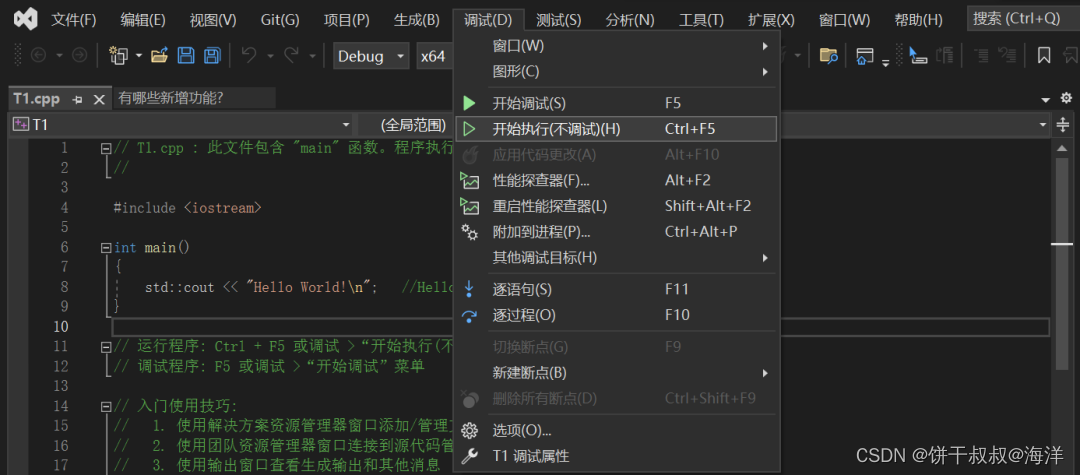
Task: Open the 文件(F) menu
Action: click(x=74, y=19)
